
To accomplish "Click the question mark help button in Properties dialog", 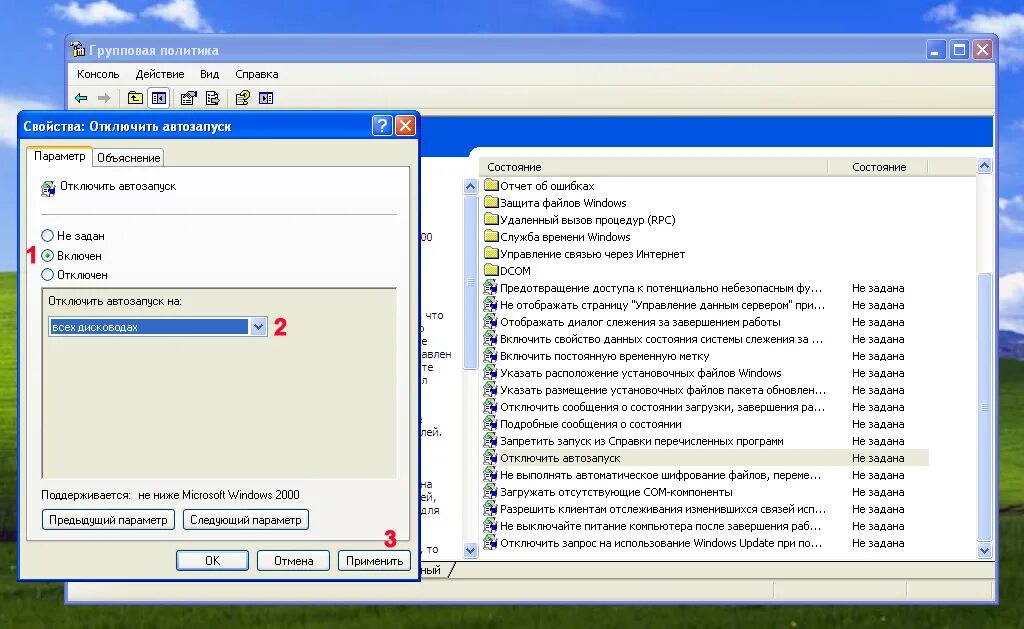I will [382, 125].
